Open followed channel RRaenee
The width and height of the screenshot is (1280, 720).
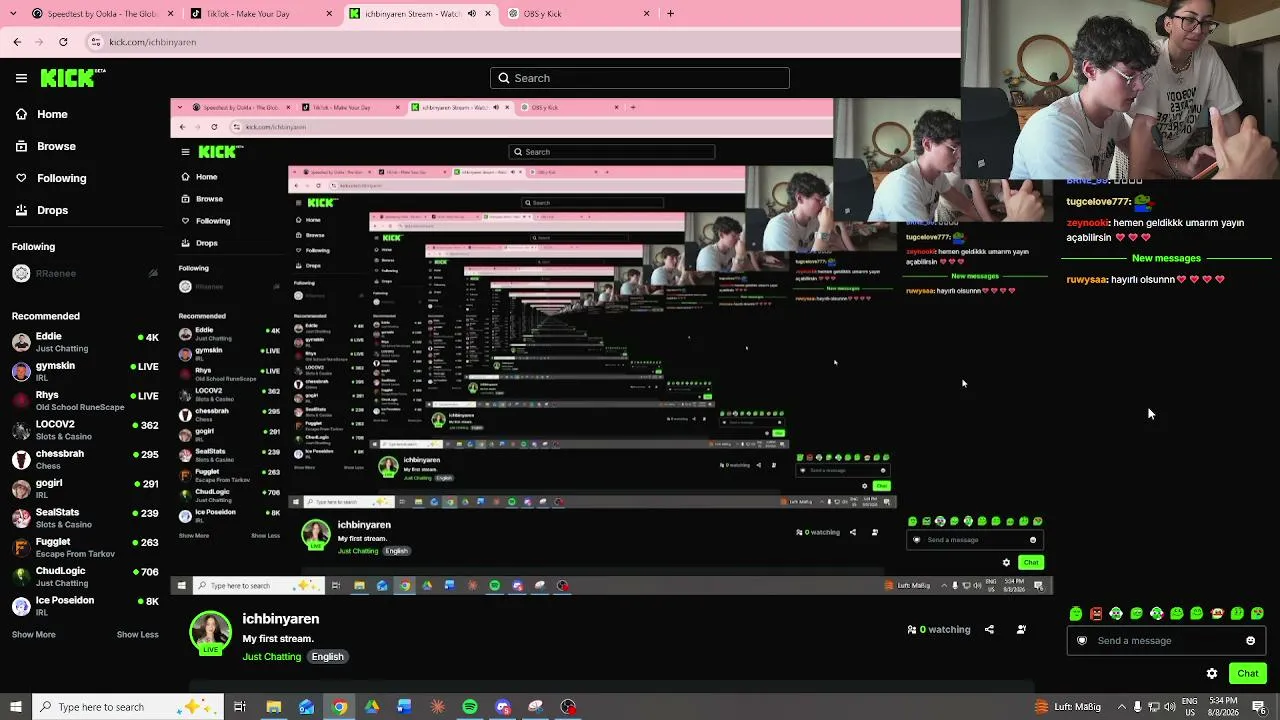[86, 274]
